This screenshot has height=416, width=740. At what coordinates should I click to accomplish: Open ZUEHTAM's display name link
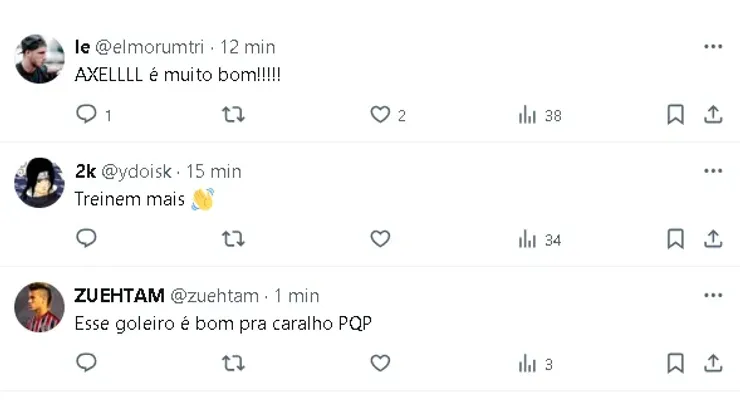[119, 295]
